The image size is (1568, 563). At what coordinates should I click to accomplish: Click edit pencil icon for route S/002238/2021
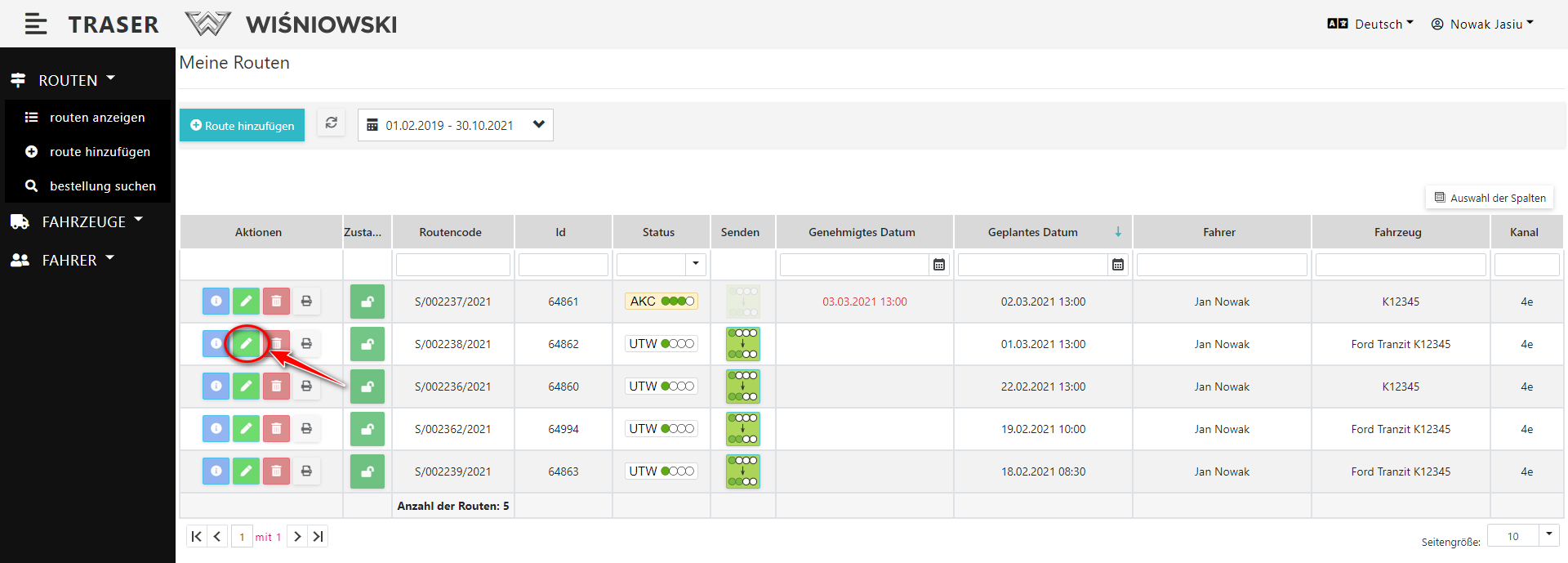(246, 344)
